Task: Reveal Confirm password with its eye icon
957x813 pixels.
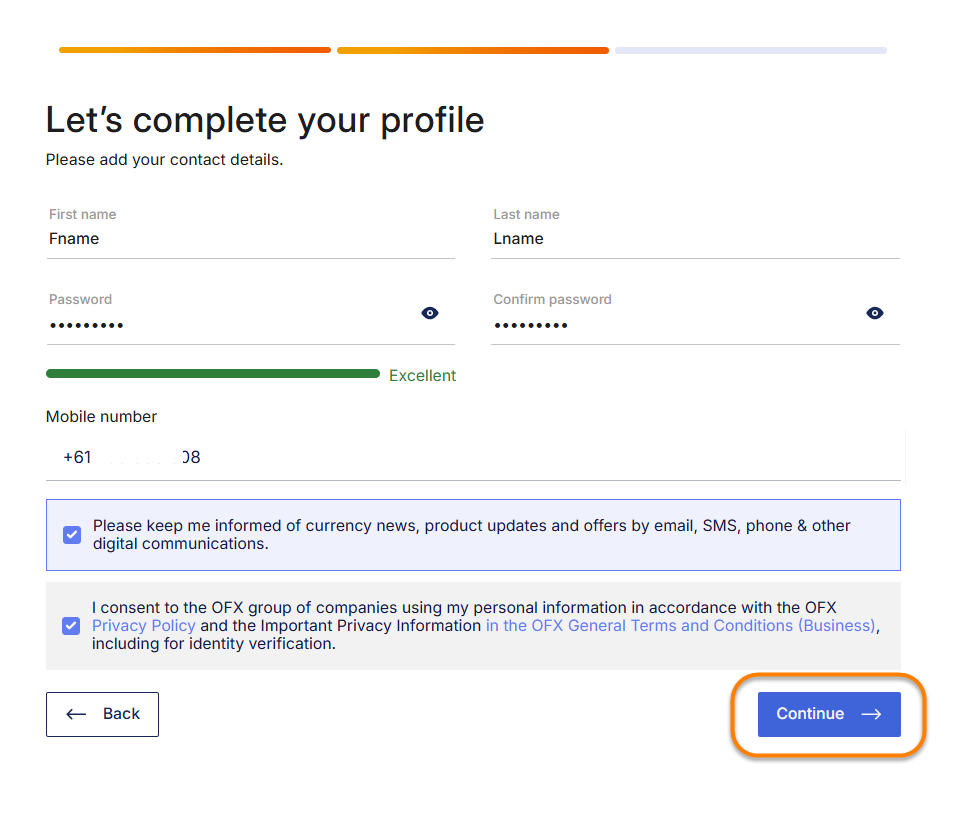Action: (875, 313)
